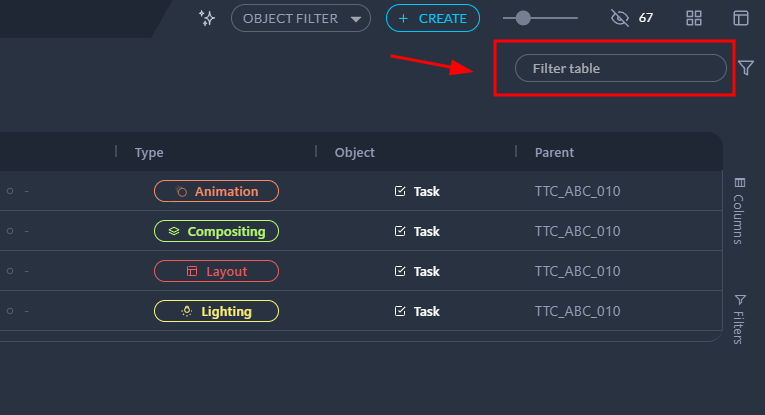
Task: Expand the Filters side panel
Action: tap(739, 318)
